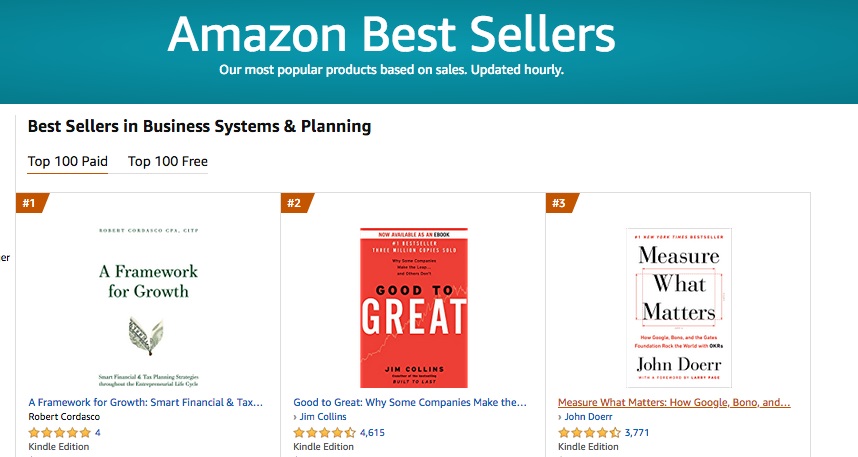Click the Amazon Best Sellers banner heading
Image resolution: width=858 pixels, height=457 pixels.
392,34
